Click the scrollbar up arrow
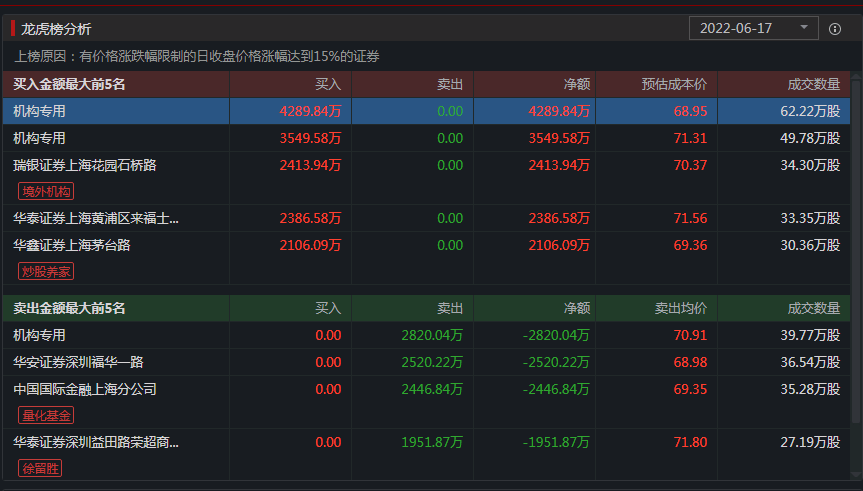Image resolution: width=863 pixels, height=491 pixels. point(856,77)
